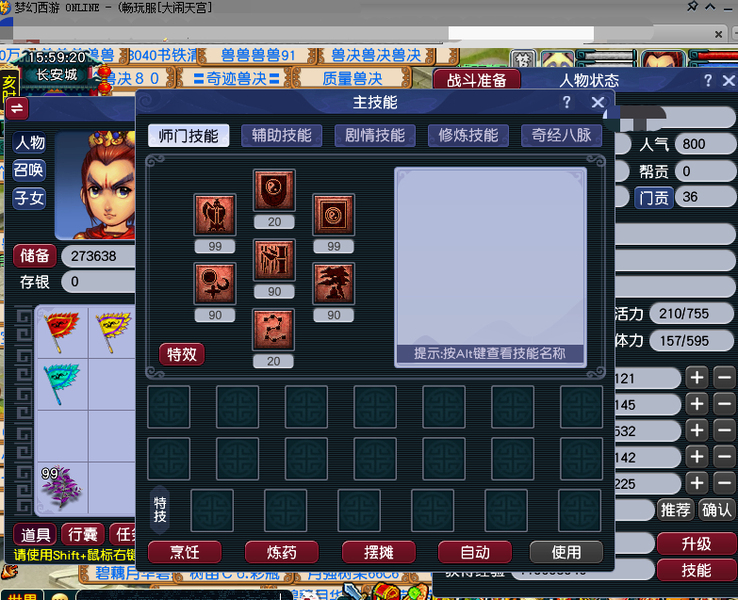Click the minus button beside value 121
This screenshot has width=738, height=600.
(x=724, y=377)
